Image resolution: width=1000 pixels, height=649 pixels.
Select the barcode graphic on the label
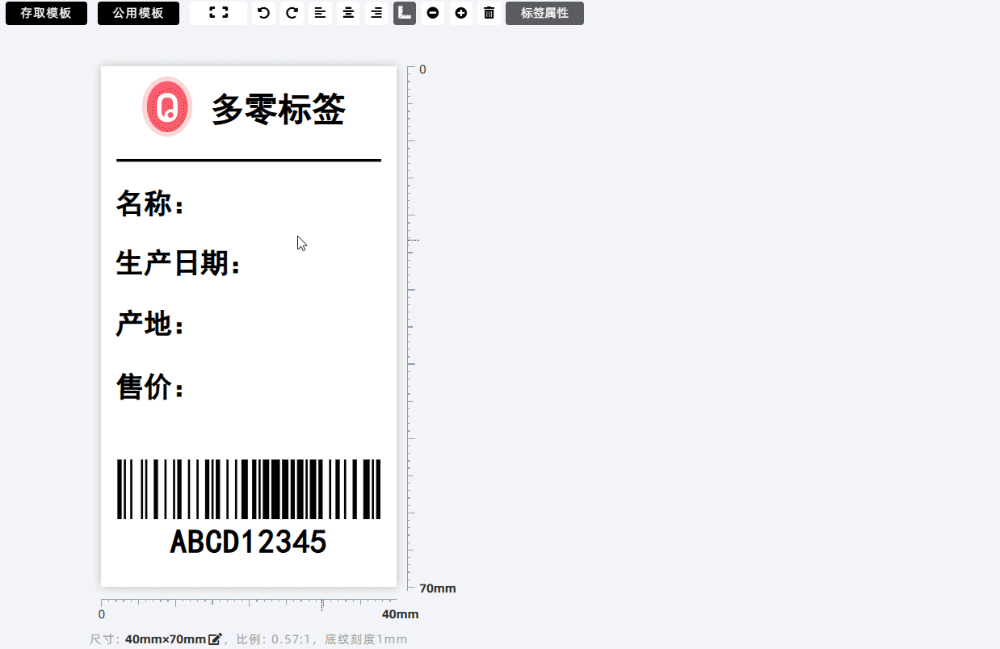point(249,489)
